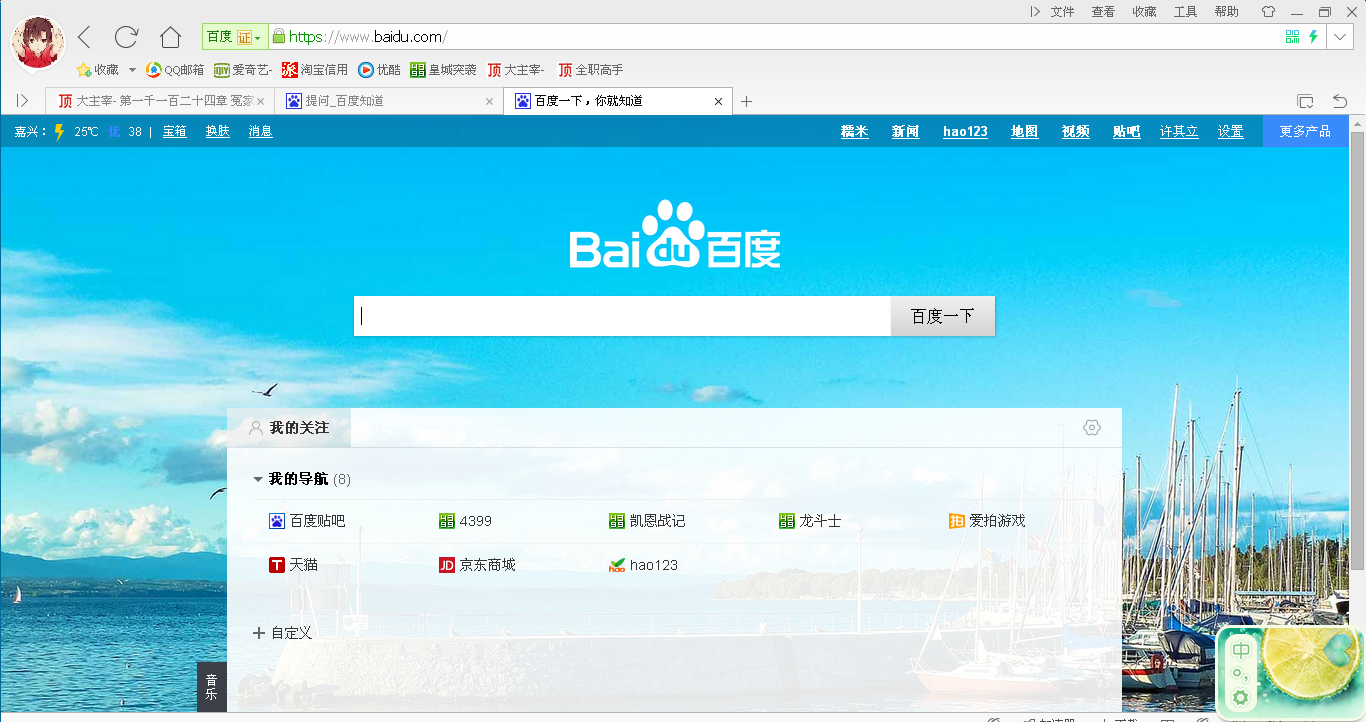Open the QR code icon in address bar
This screenshot has width=1366, height=722.
1293,37
